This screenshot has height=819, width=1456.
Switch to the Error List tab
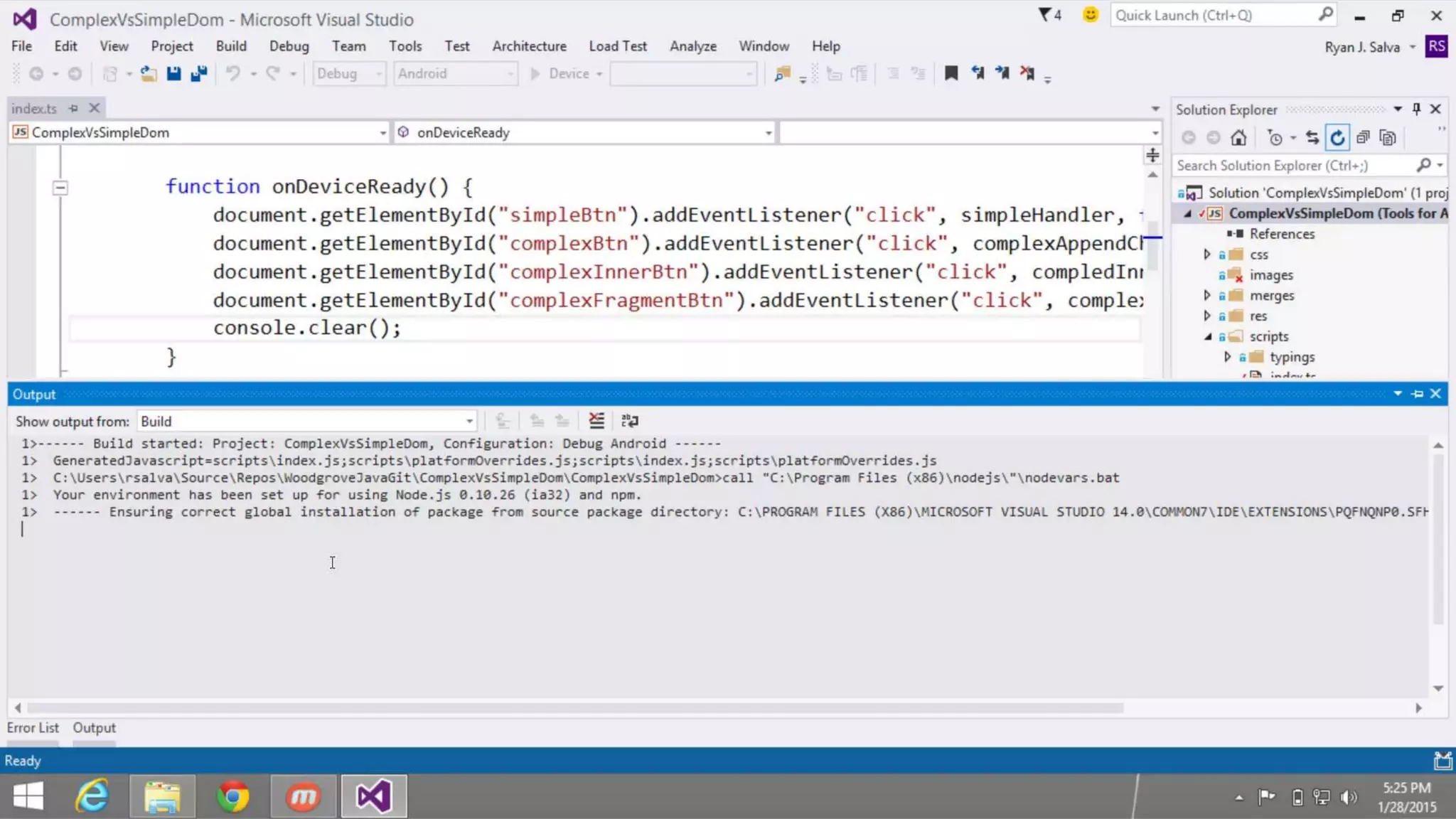click(x=33, y=728)
